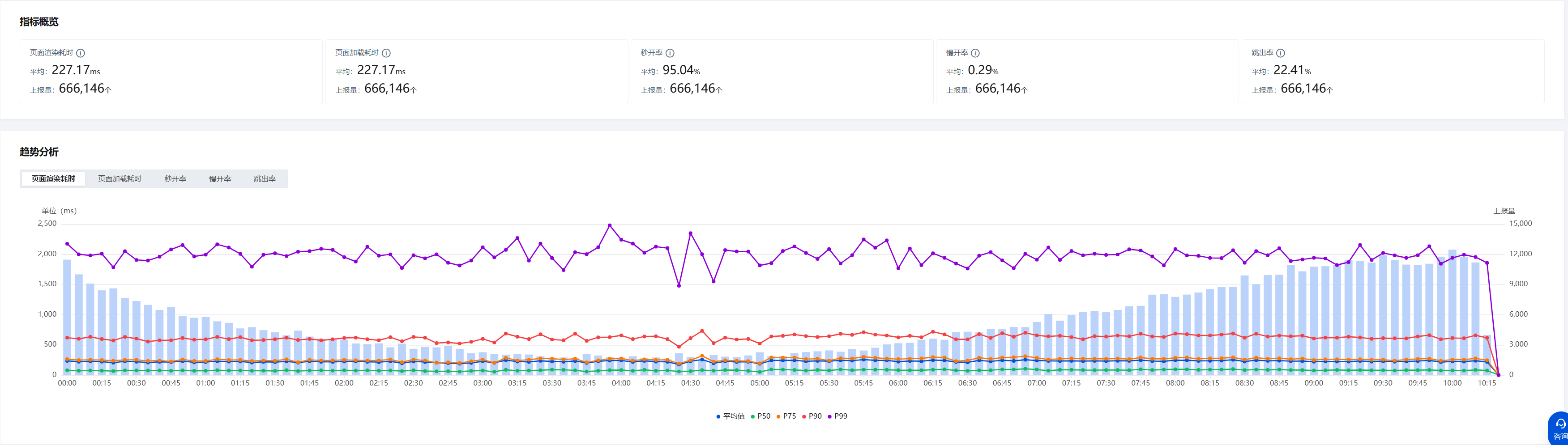Click the 慢开率 overview metric card
This screenshot has width=1568, height=445.
(1087, 72)
